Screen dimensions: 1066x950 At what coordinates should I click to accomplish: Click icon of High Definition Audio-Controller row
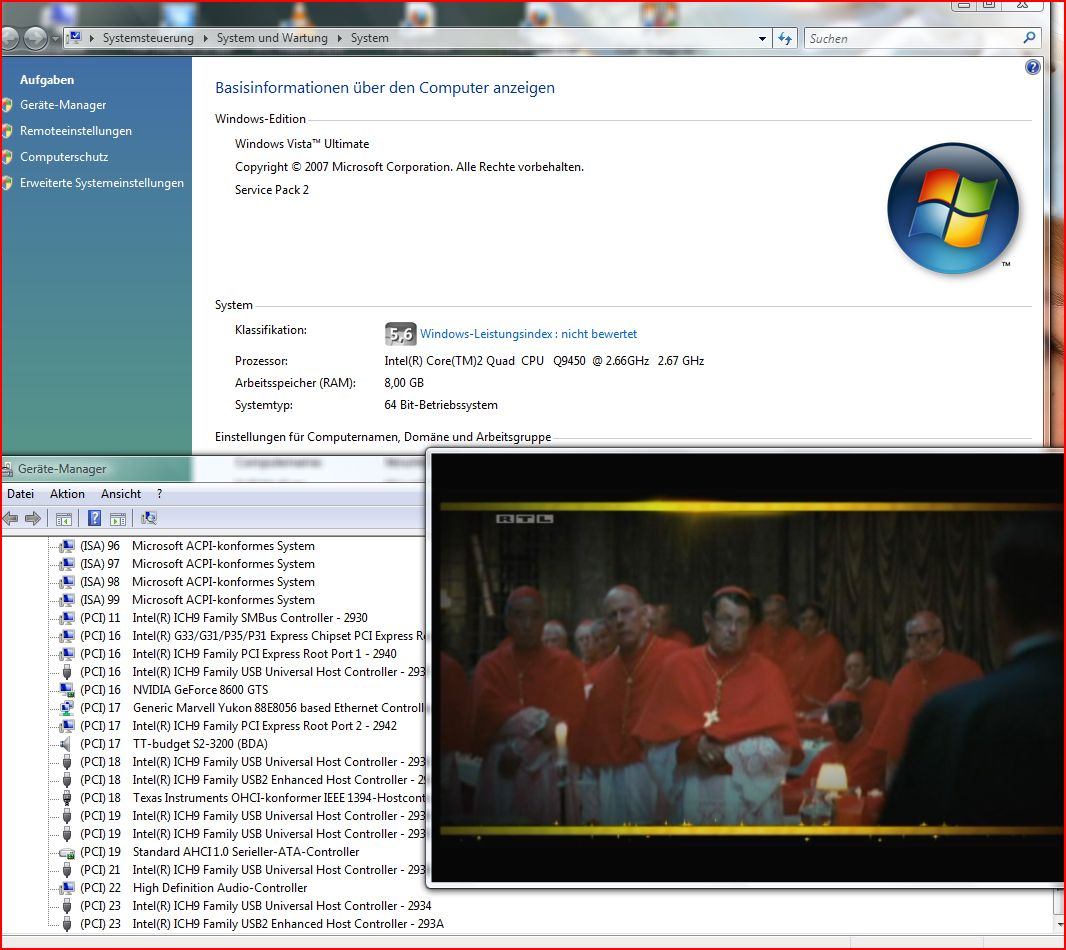pyautogui.click(x=67, y=888)
